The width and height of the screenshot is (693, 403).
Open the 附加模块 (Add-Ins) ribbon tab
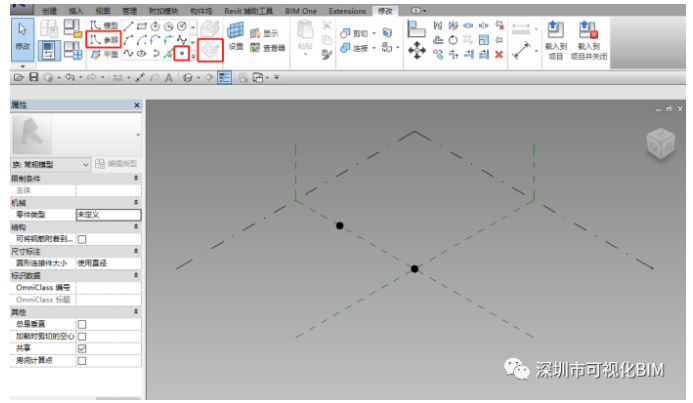pos(163,11)
